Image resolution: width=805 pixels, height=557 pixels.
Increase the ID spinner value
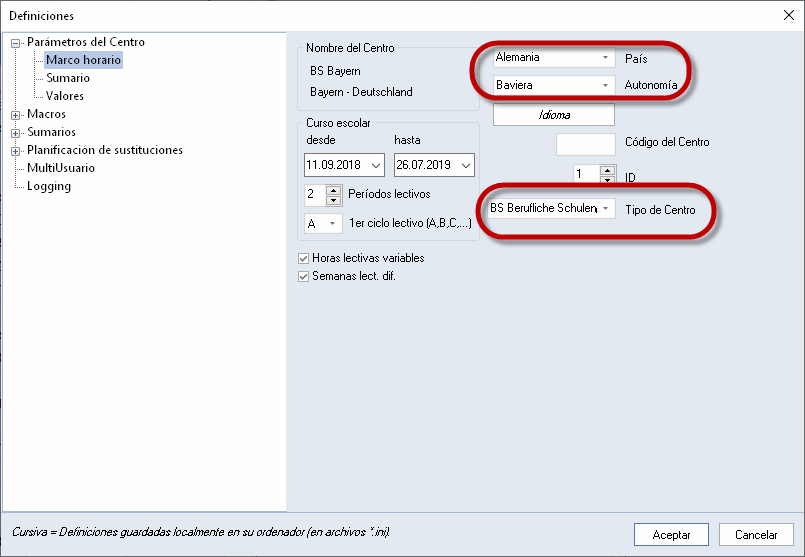[607, 170]
